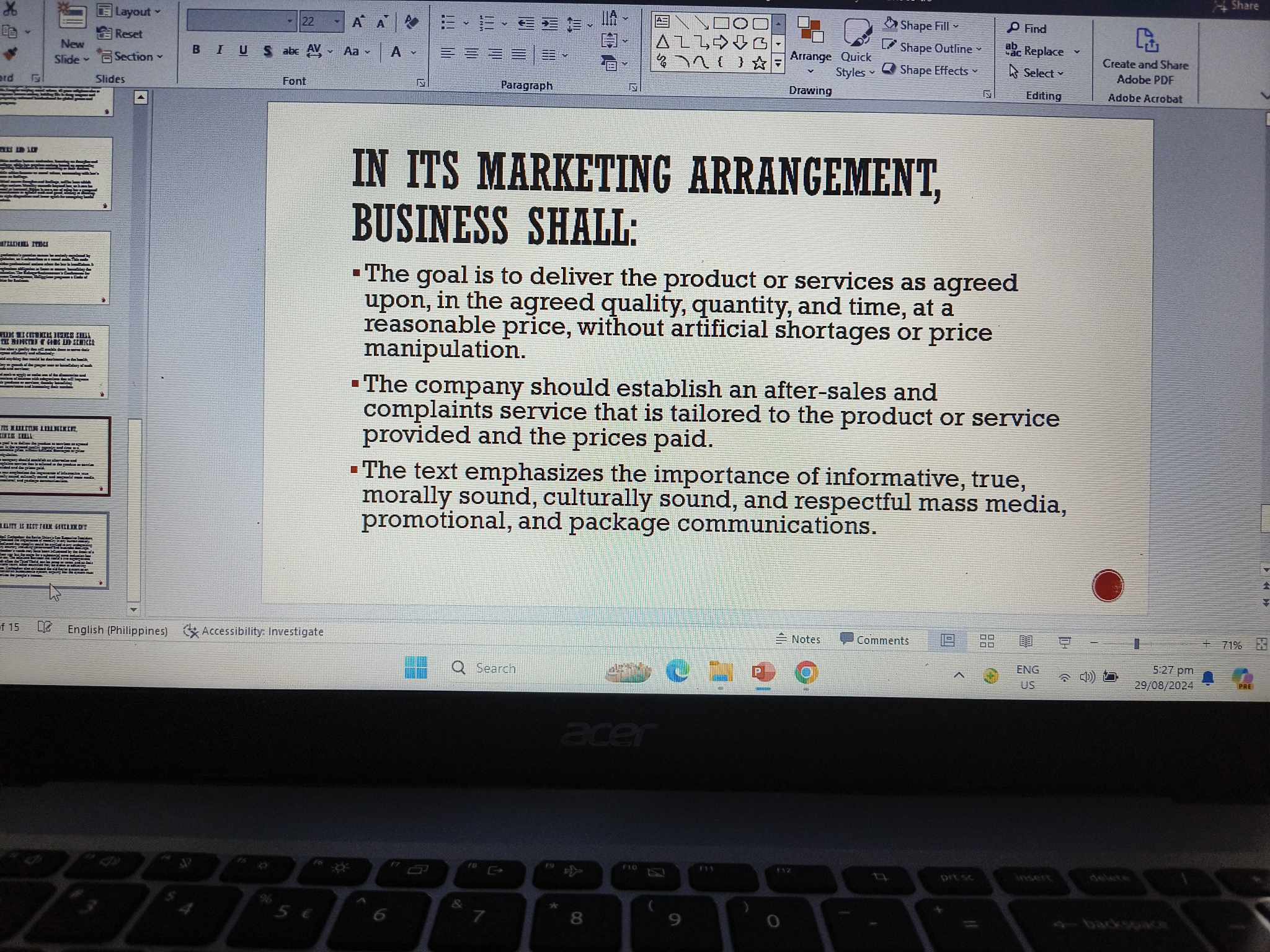Open Windows Start menu

pos(415,668)
